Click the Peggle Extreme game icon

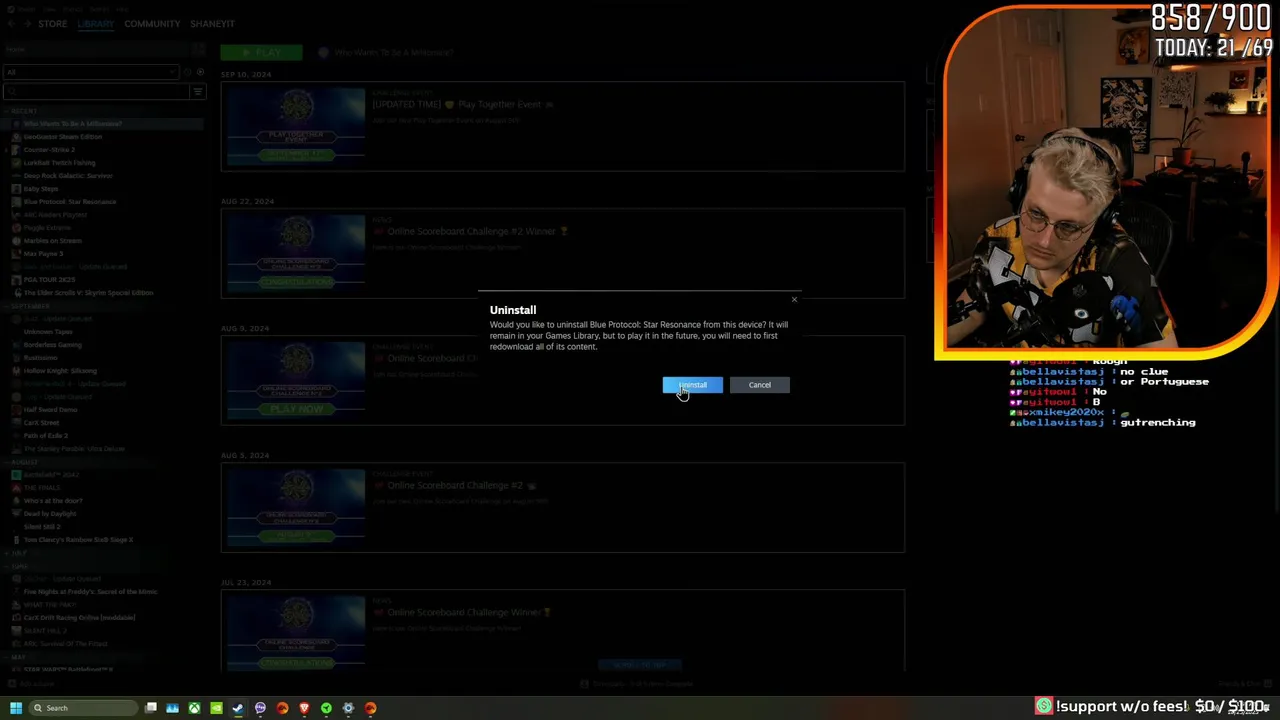coord(16,228)
